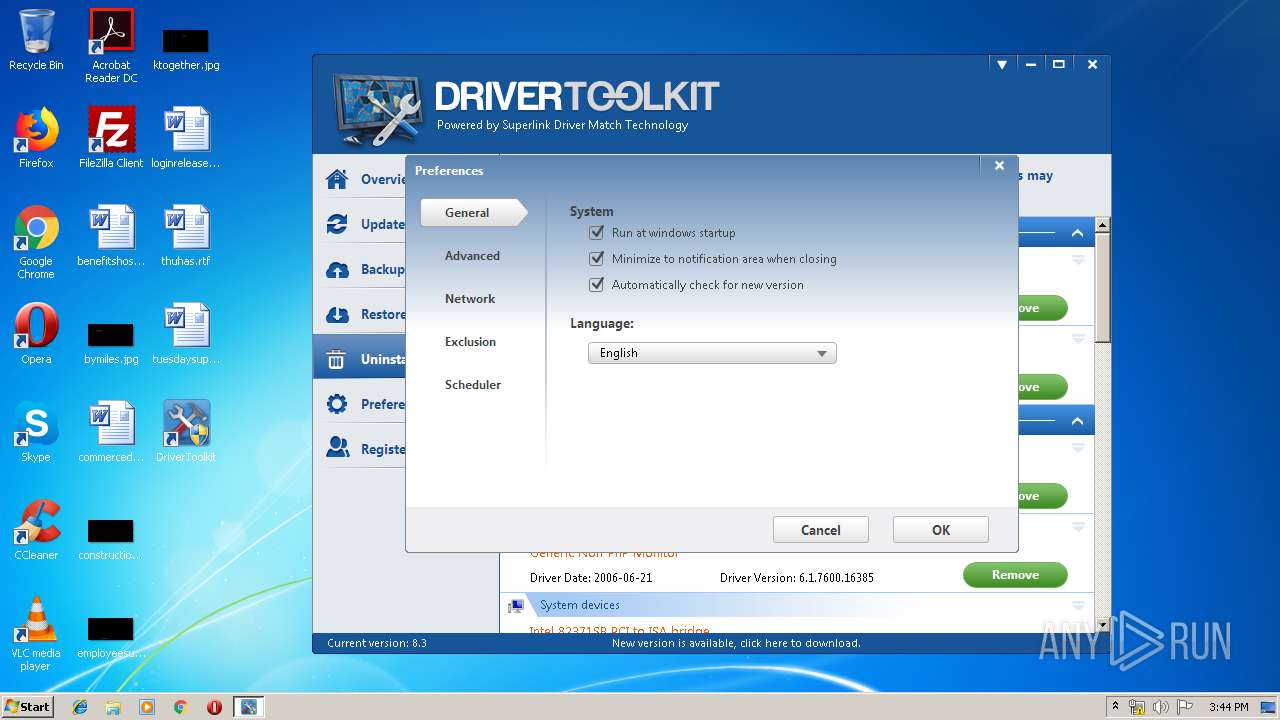Switch to the General preferences tab

point(473,213)
